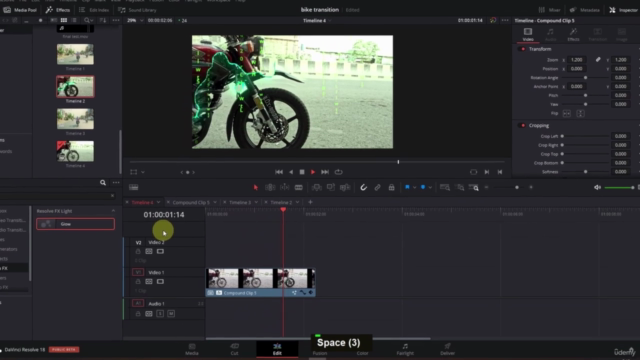Click the viewer scrub bar playhead
Screen dimensions: 640x360
click(x=398, y=162)
